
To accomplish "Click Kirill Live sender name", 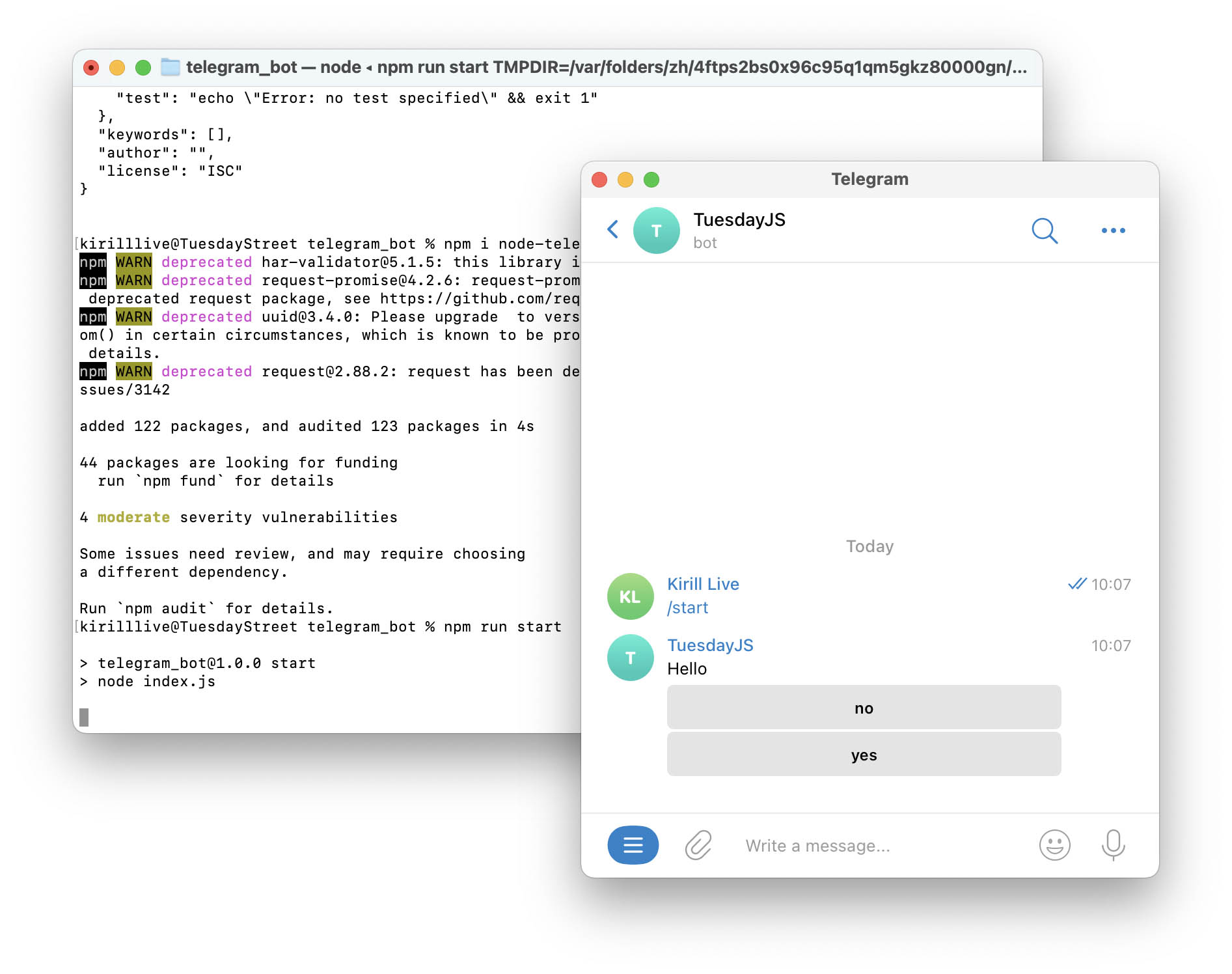I will coord(703,584).
